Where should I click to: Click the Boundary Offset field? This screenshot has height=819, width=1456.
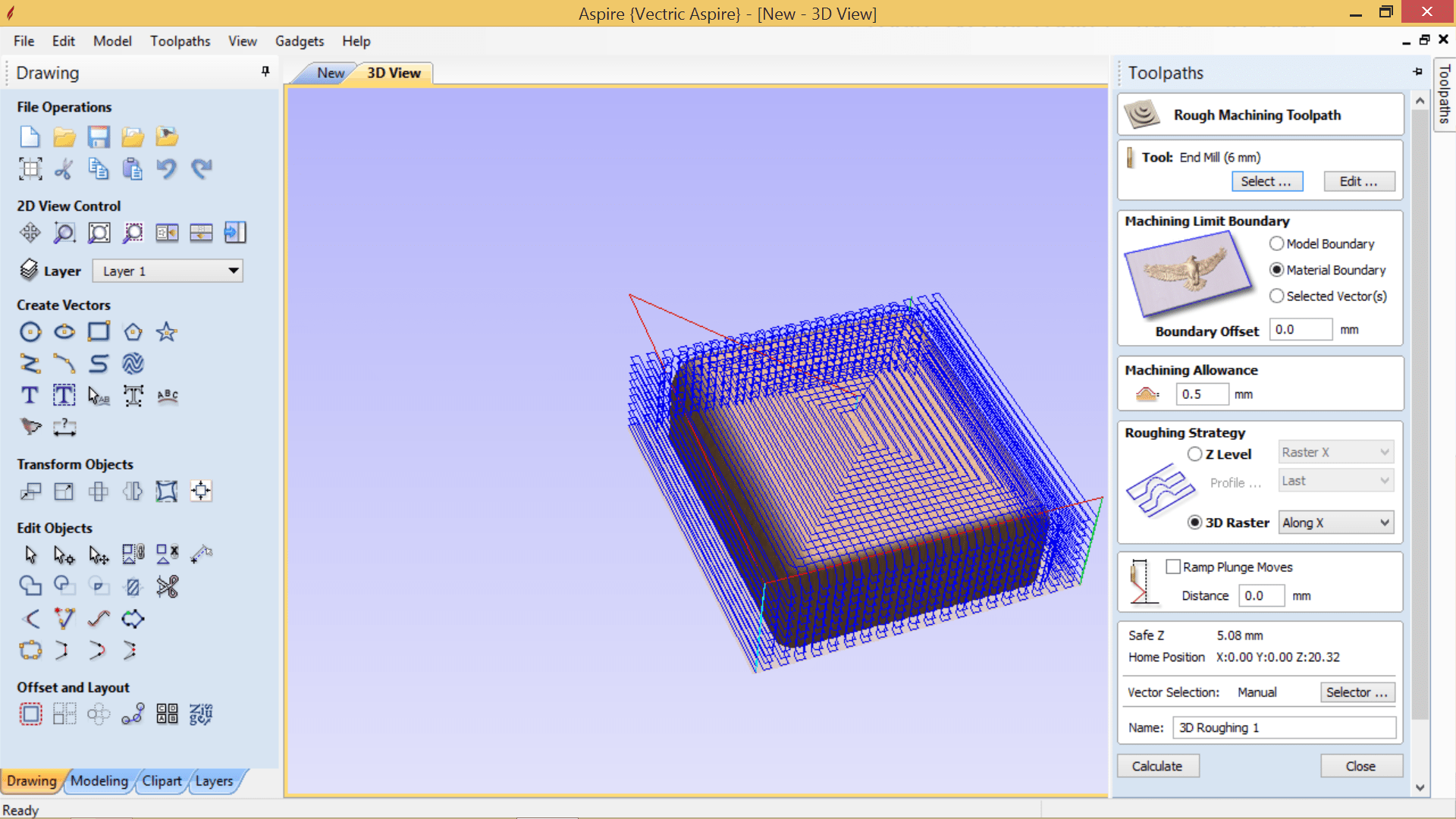click(1301, 330)
